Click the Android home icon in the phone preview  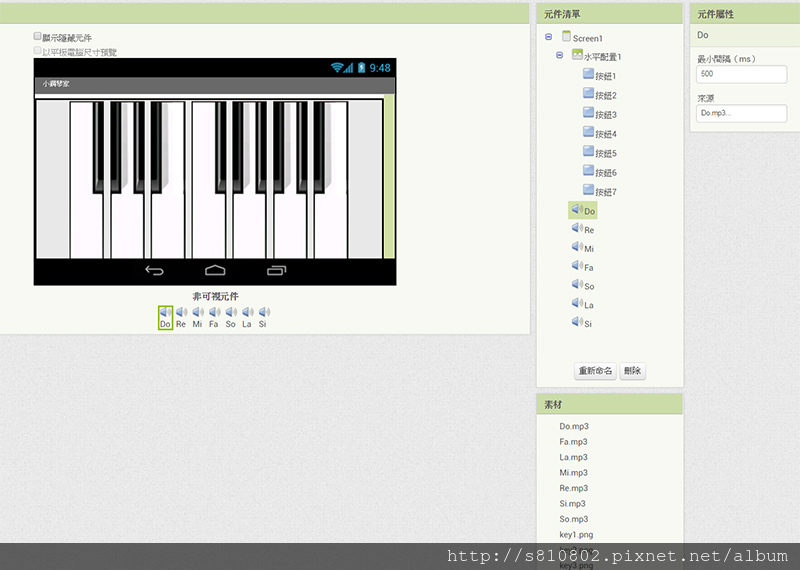(215, 270)
